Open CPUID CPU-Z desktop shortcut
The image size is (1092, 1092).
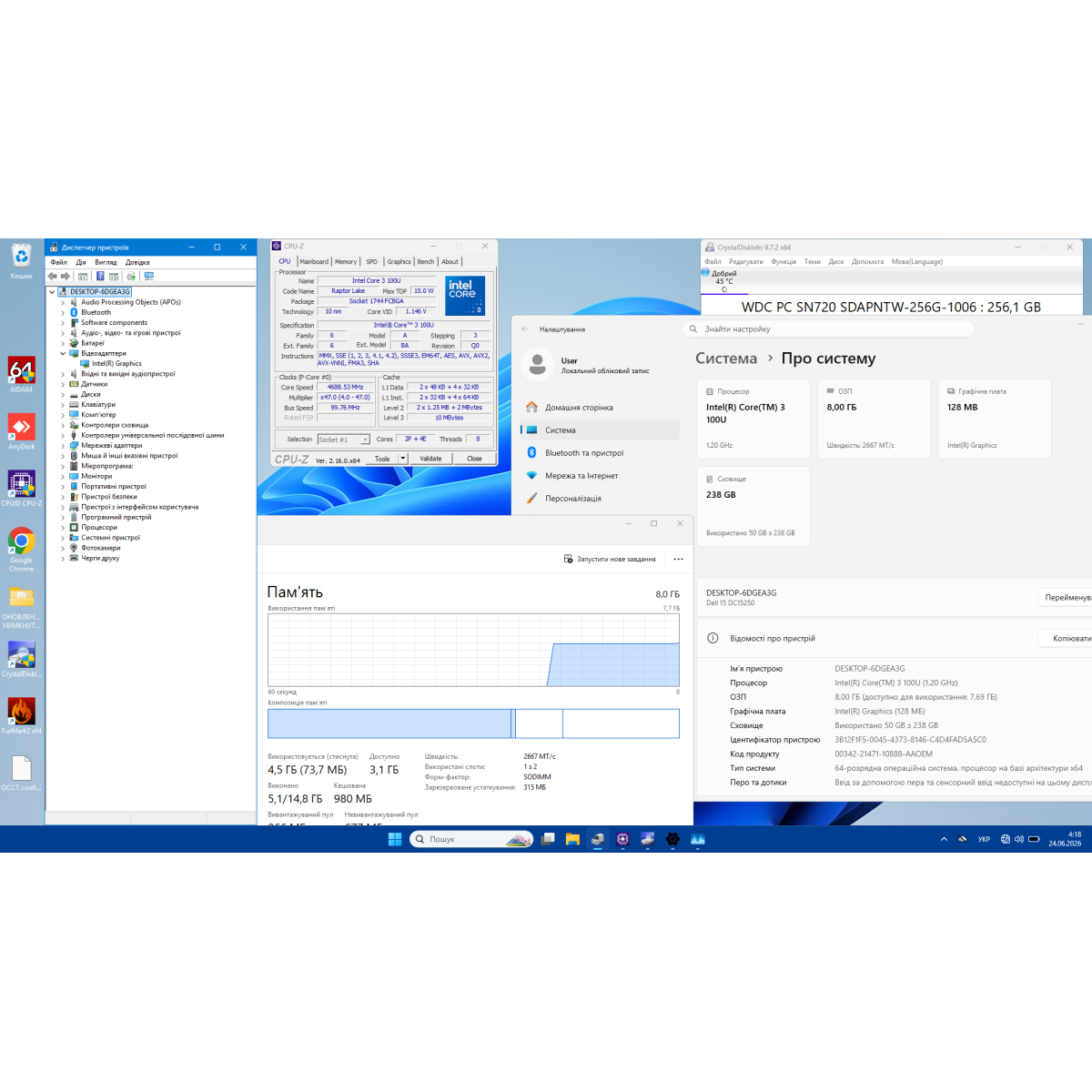click(x=22, y=489)
